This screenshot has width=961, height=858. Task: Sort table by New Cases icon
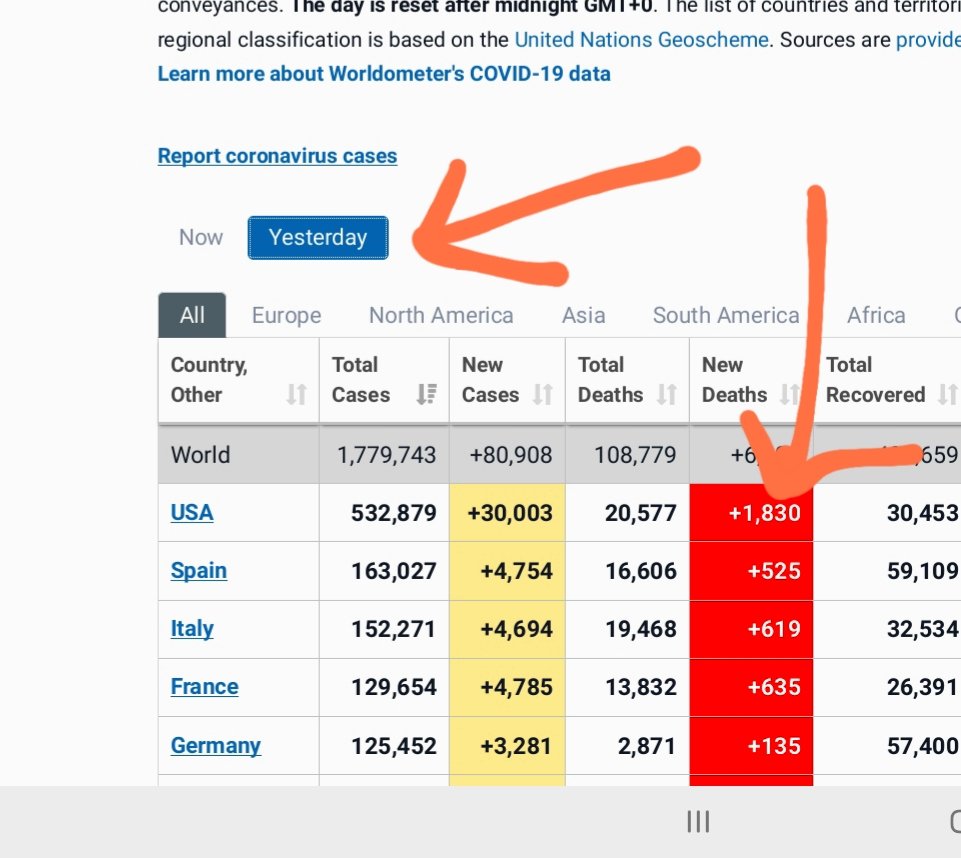542,395
